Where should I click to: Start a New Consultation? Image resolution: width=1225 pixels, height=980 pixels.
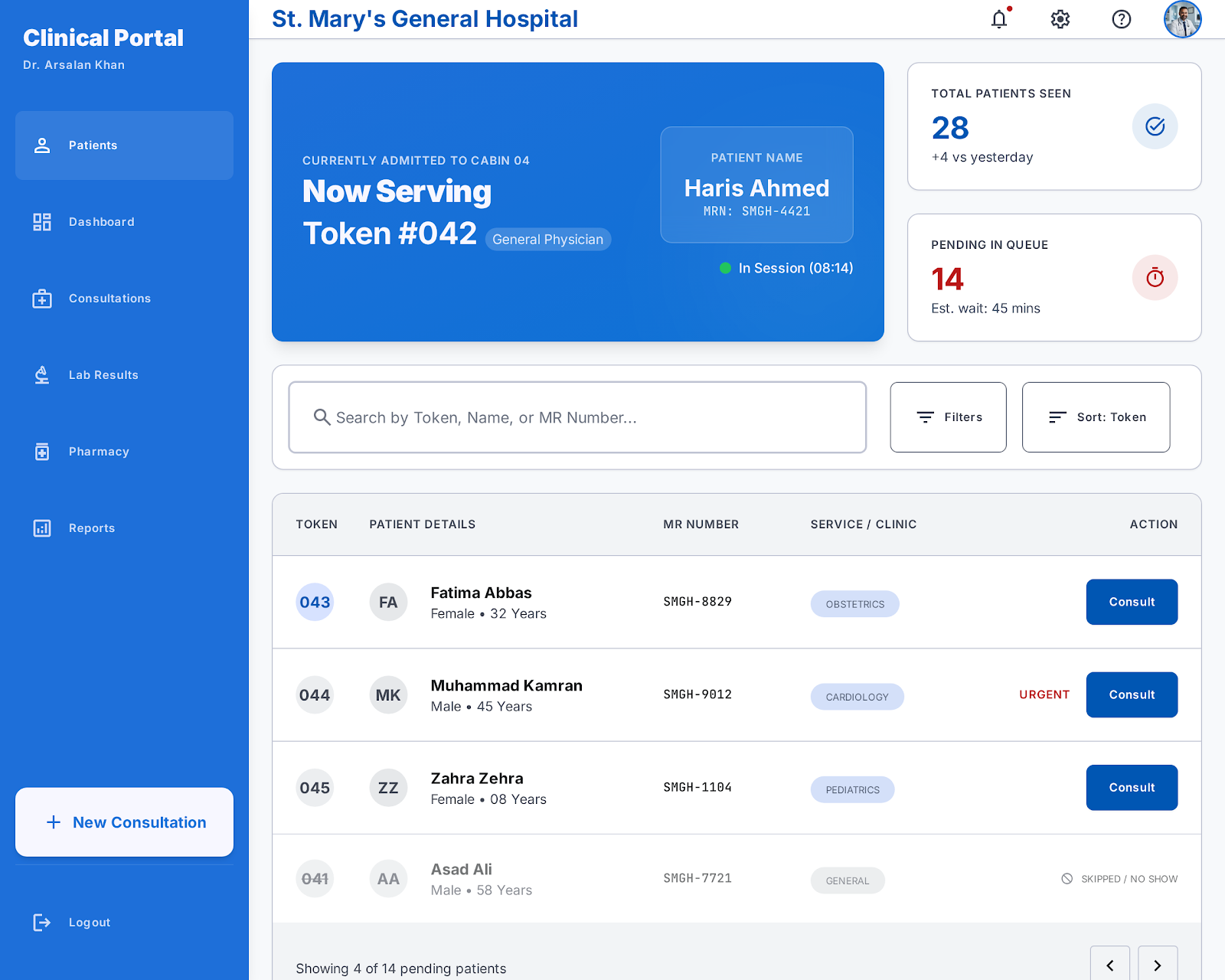(124, 822)
